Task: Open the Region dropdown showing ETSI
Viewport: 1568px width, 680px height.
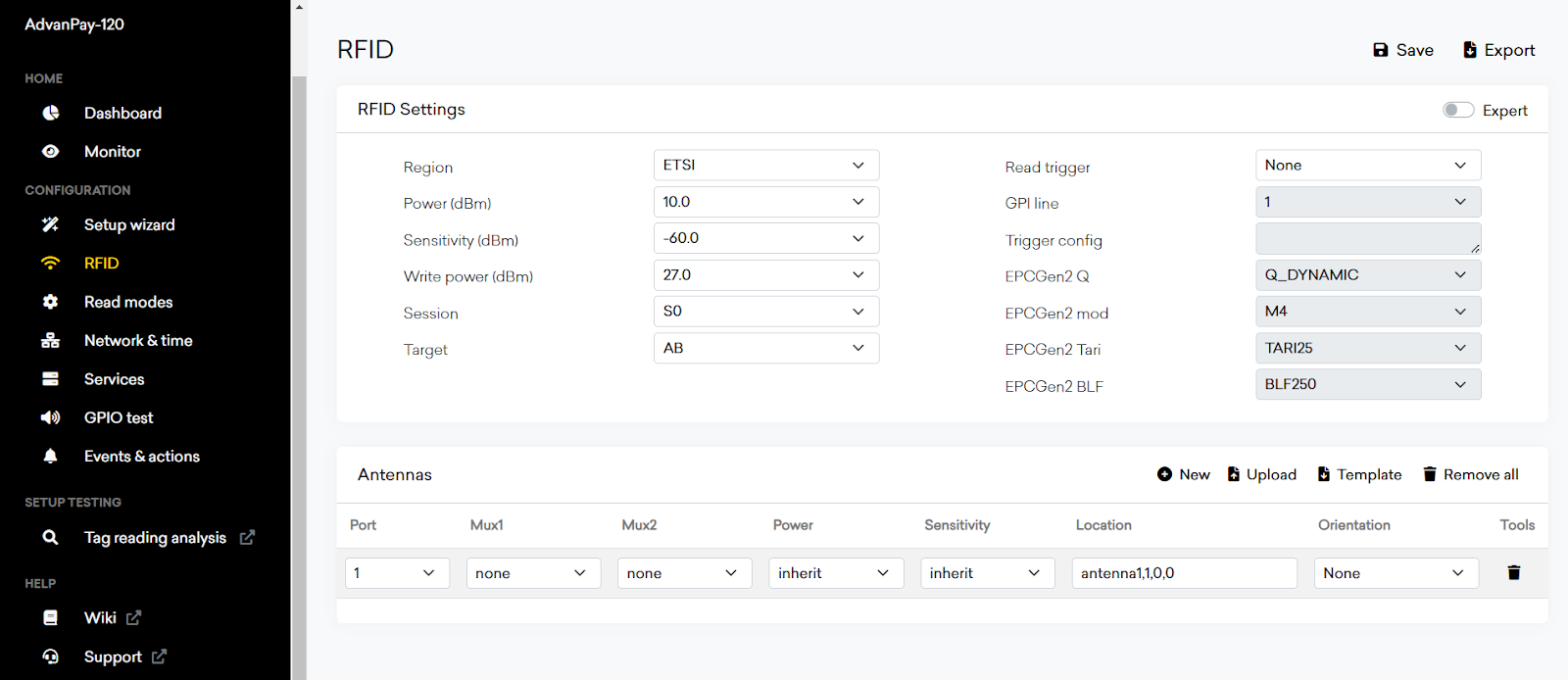Action: [x=765, y=166]
